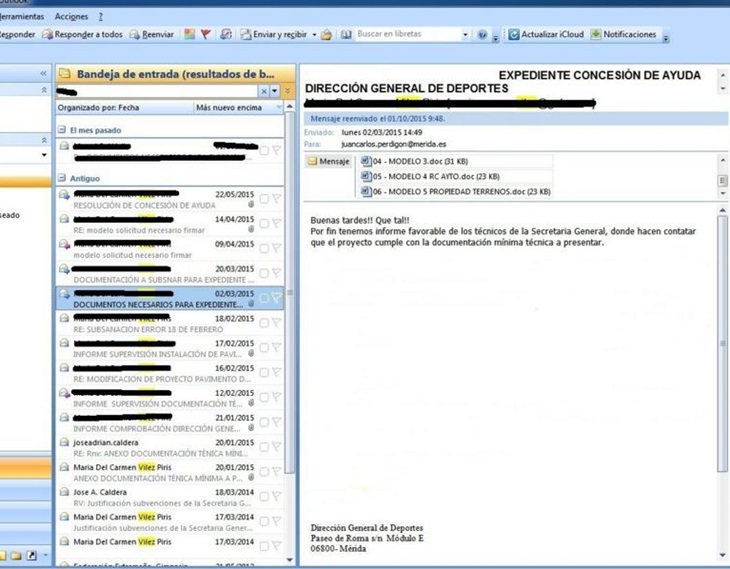730x569 pixels.
Task: Toggle category box on 22/05/2015 email
Action: click(x=264, y=199)
